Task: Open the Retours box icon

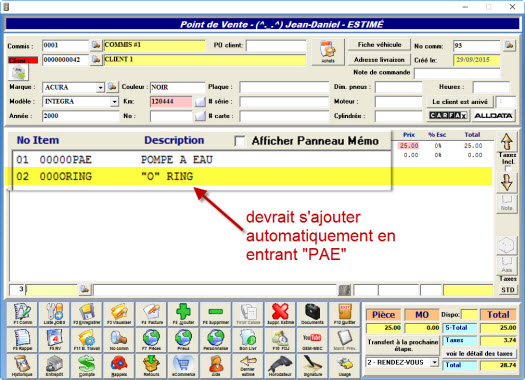Action: pyautogui.click(x=151, y=366)
